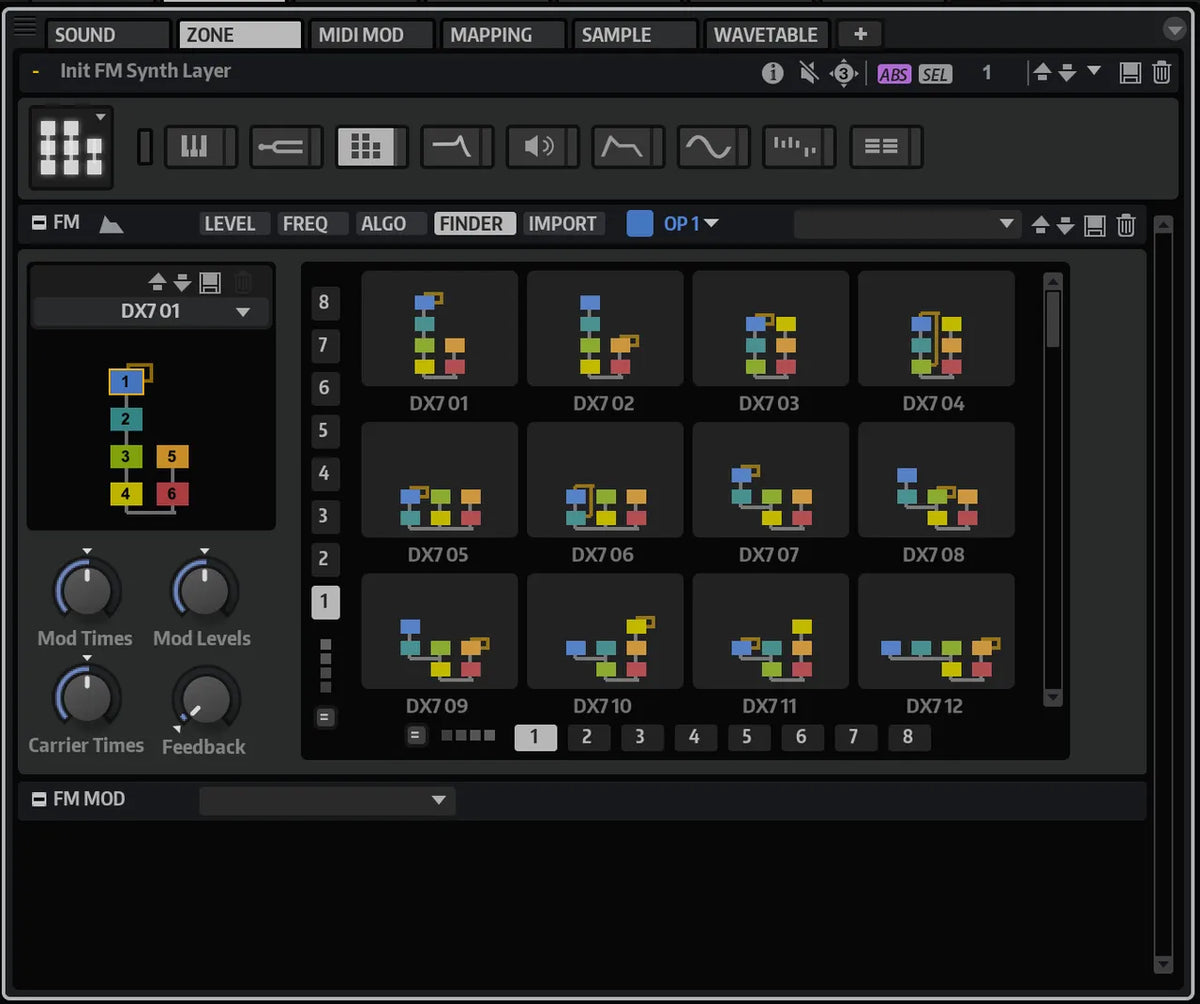This screenshot has height=1004, width=1200.
Task: Click the mute layer speaker icon
Action: point(809,73)
